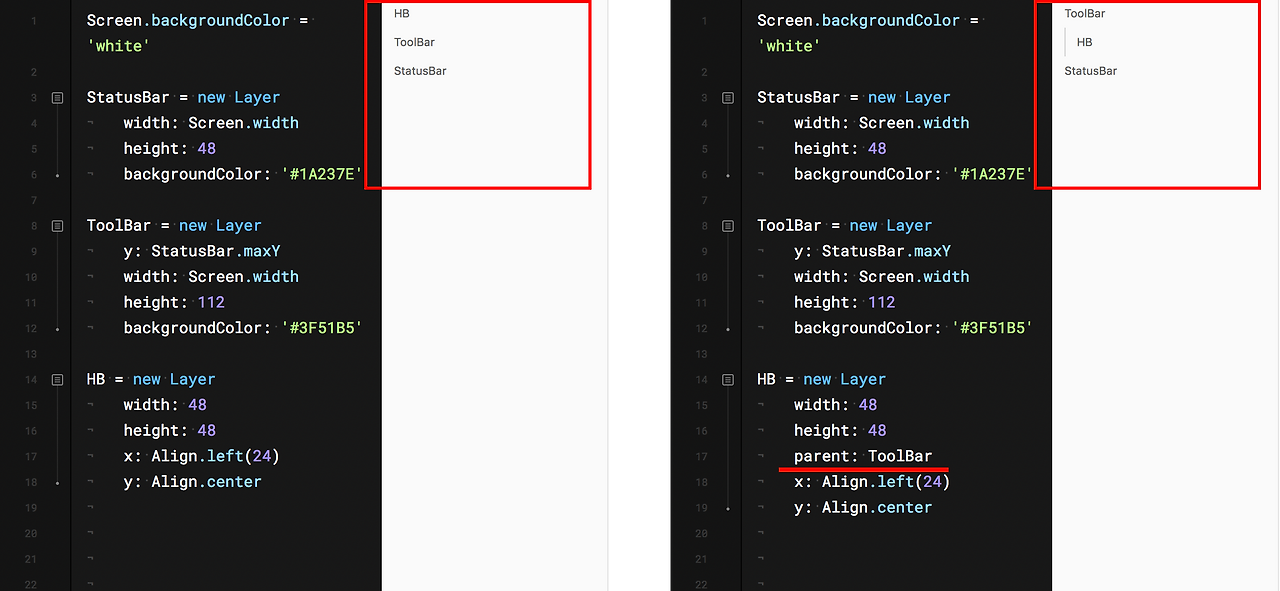This screenshot has width=1280, height=591.
Task: Click 'ToolBar = new Layer' in left editor
Action: 174,225
